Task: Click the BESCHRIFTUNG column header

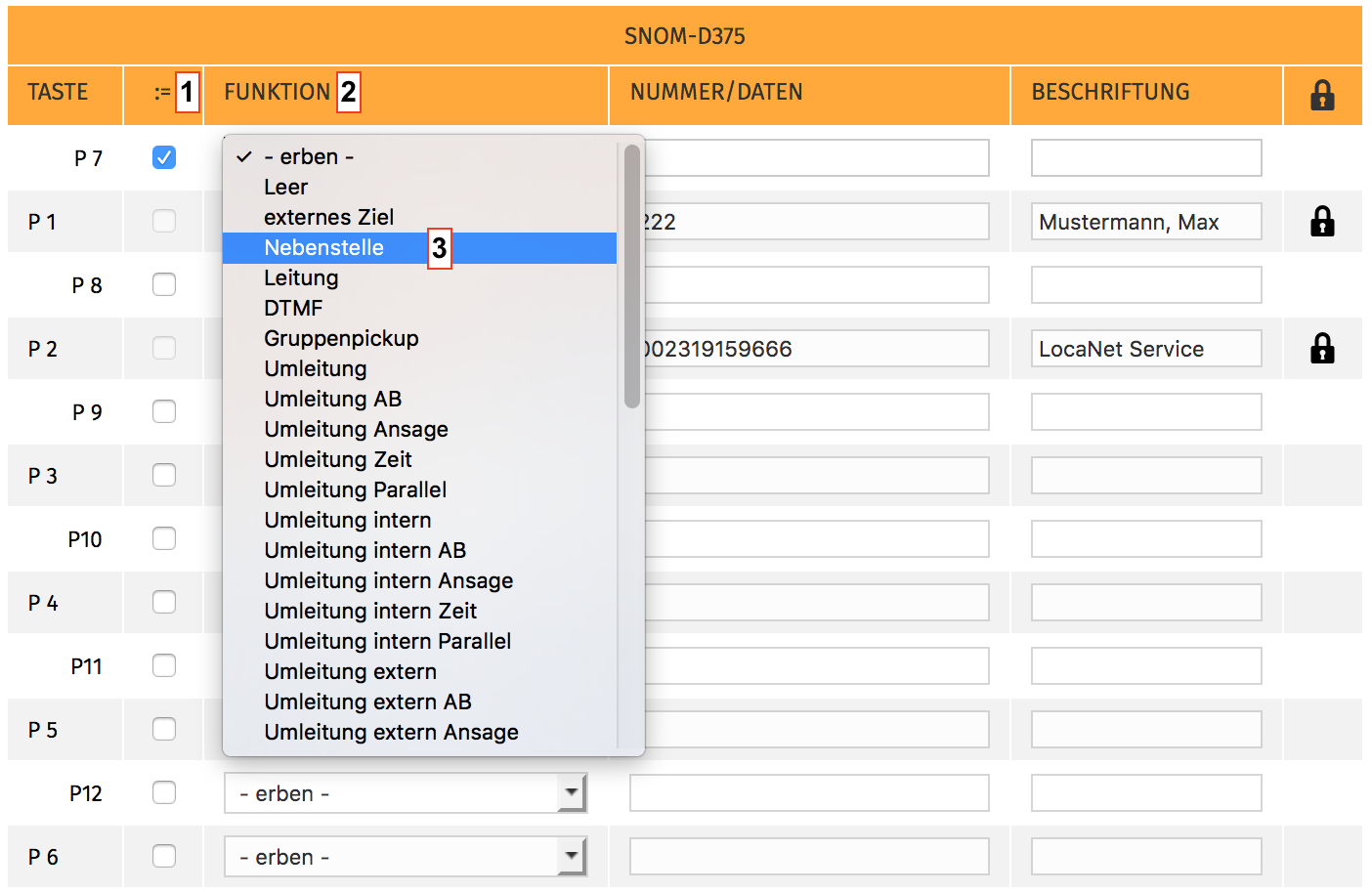Action: pyautogui.click(x=1110, y=93)
